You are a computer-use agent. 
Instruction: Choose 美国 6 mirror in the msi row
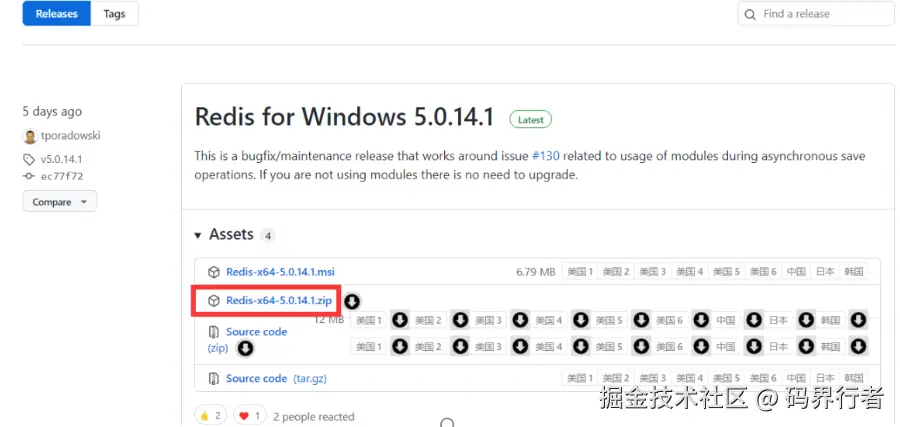763,271
